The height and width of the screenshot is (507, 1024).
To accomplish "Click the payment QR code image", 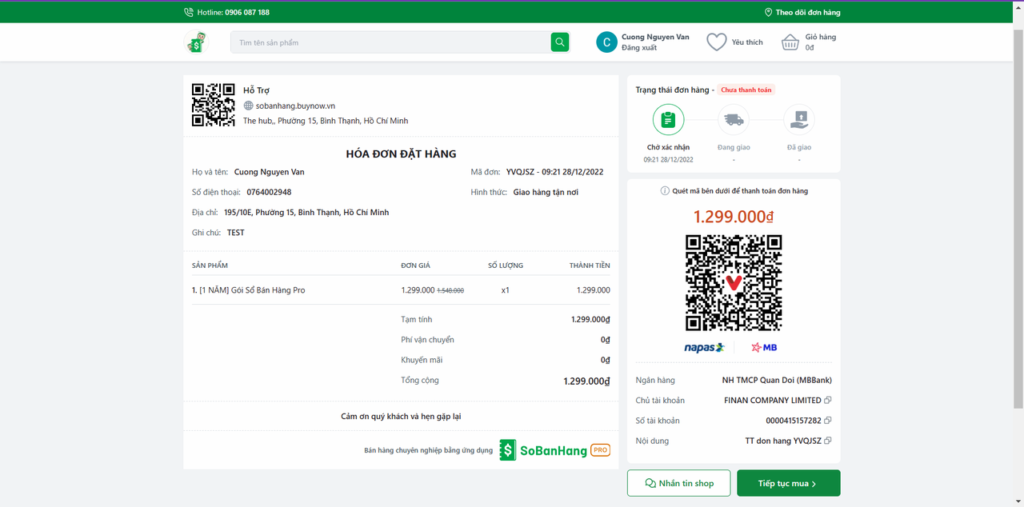I will click(x=733, y=283).
